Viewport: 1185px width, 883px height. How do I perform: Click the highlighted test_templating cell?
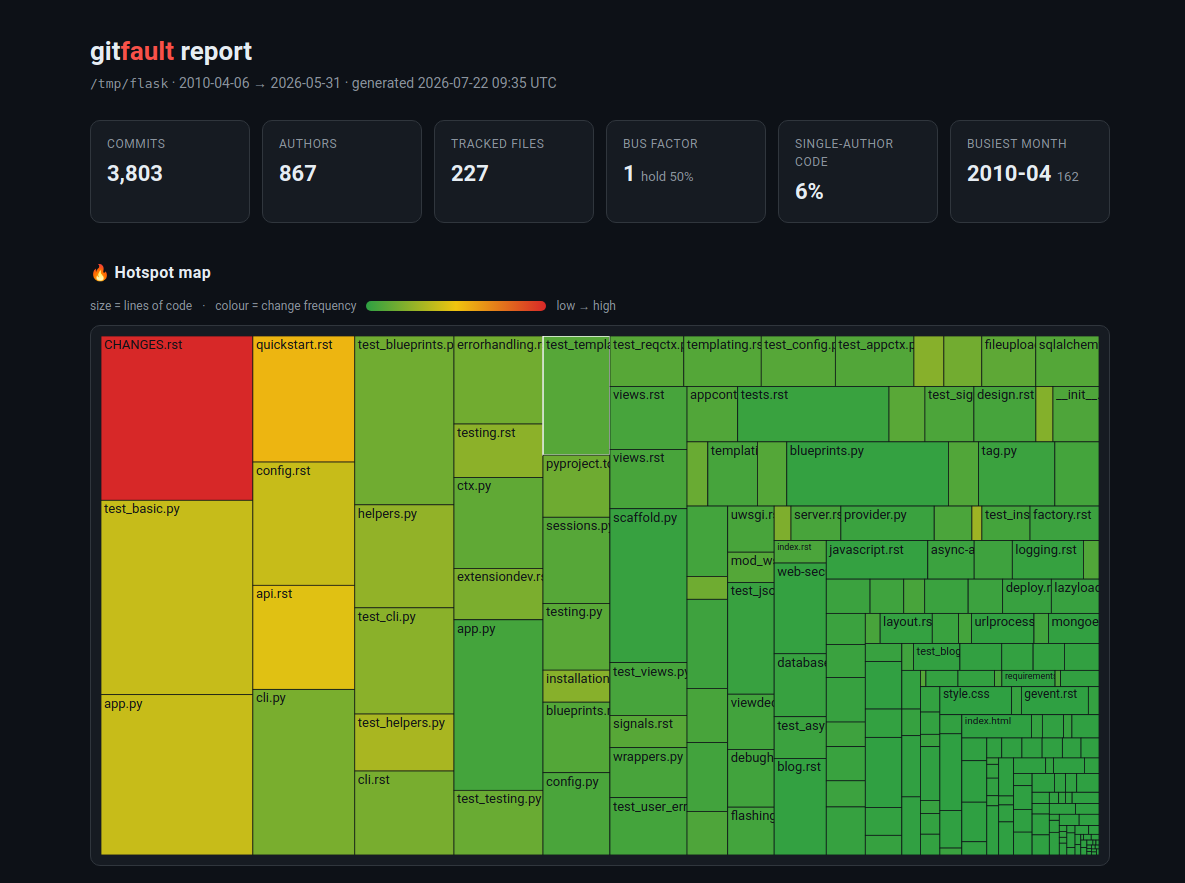tap(577, 395)
